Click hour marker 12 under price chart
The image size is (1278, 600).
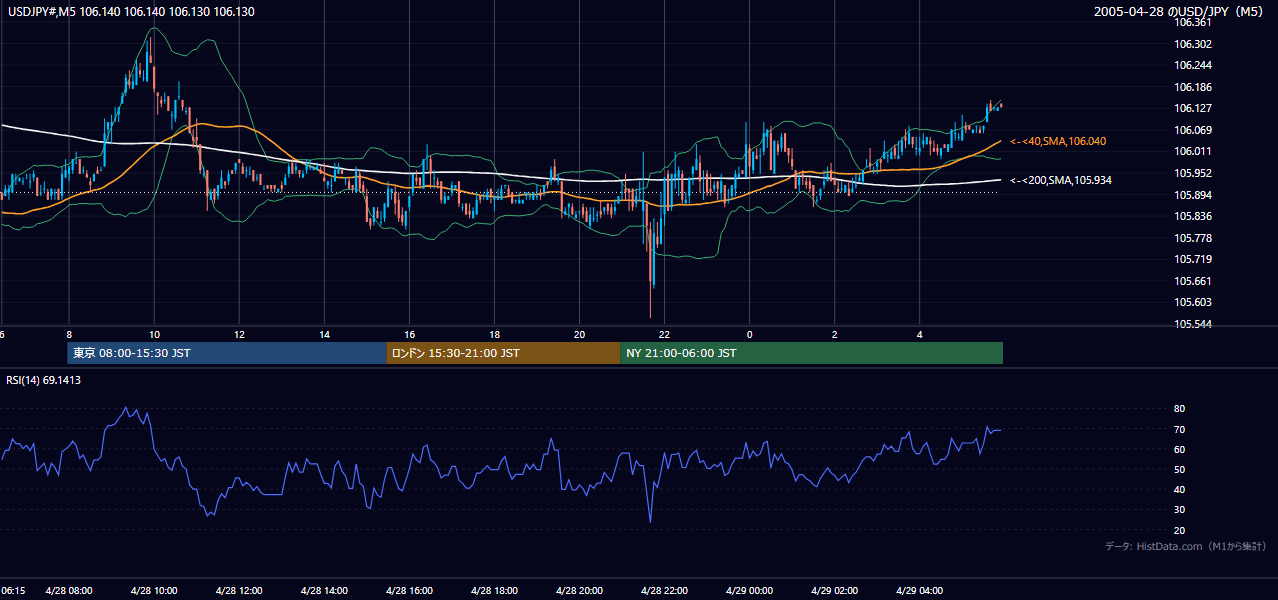pyautogui.click(x=239, y=334)
